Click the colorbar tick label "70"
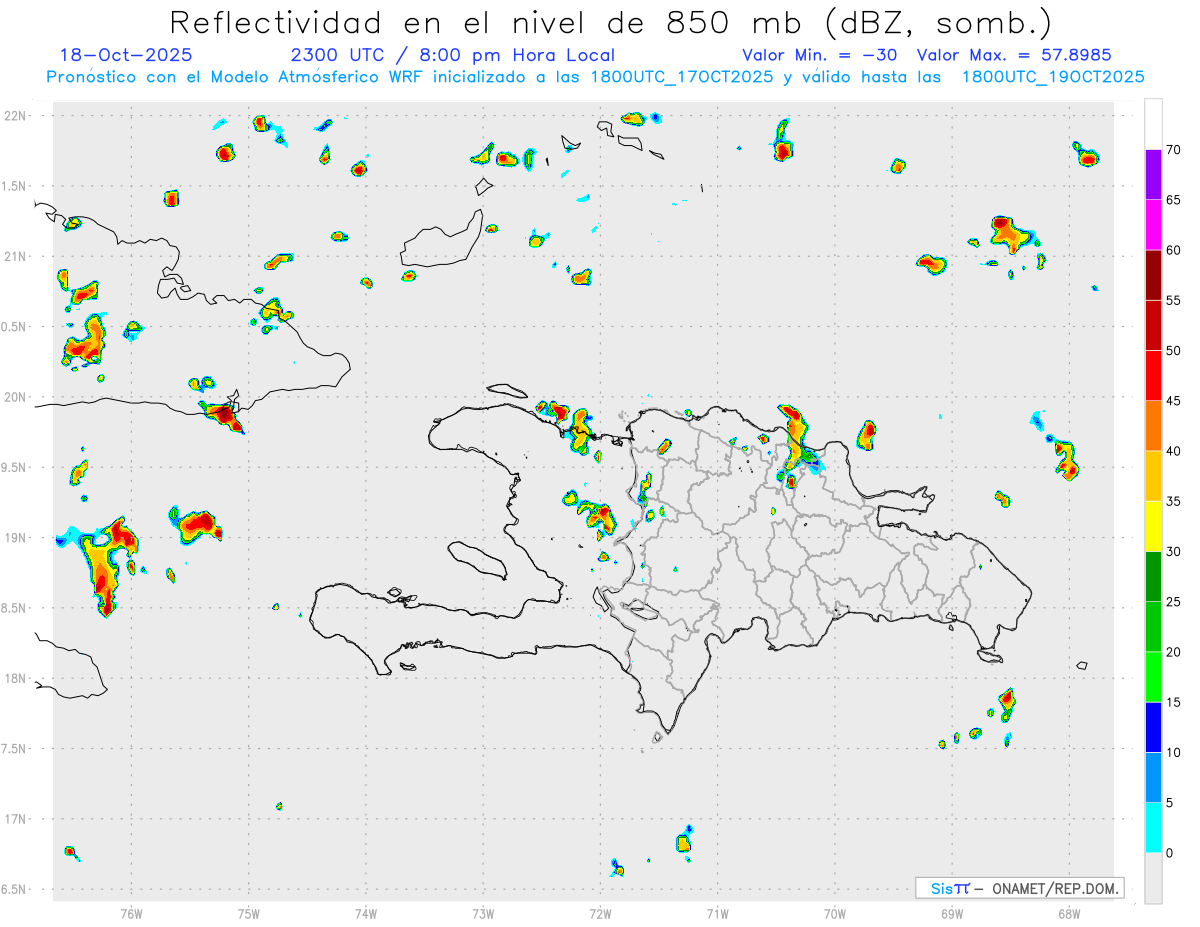 [1173, 150]
